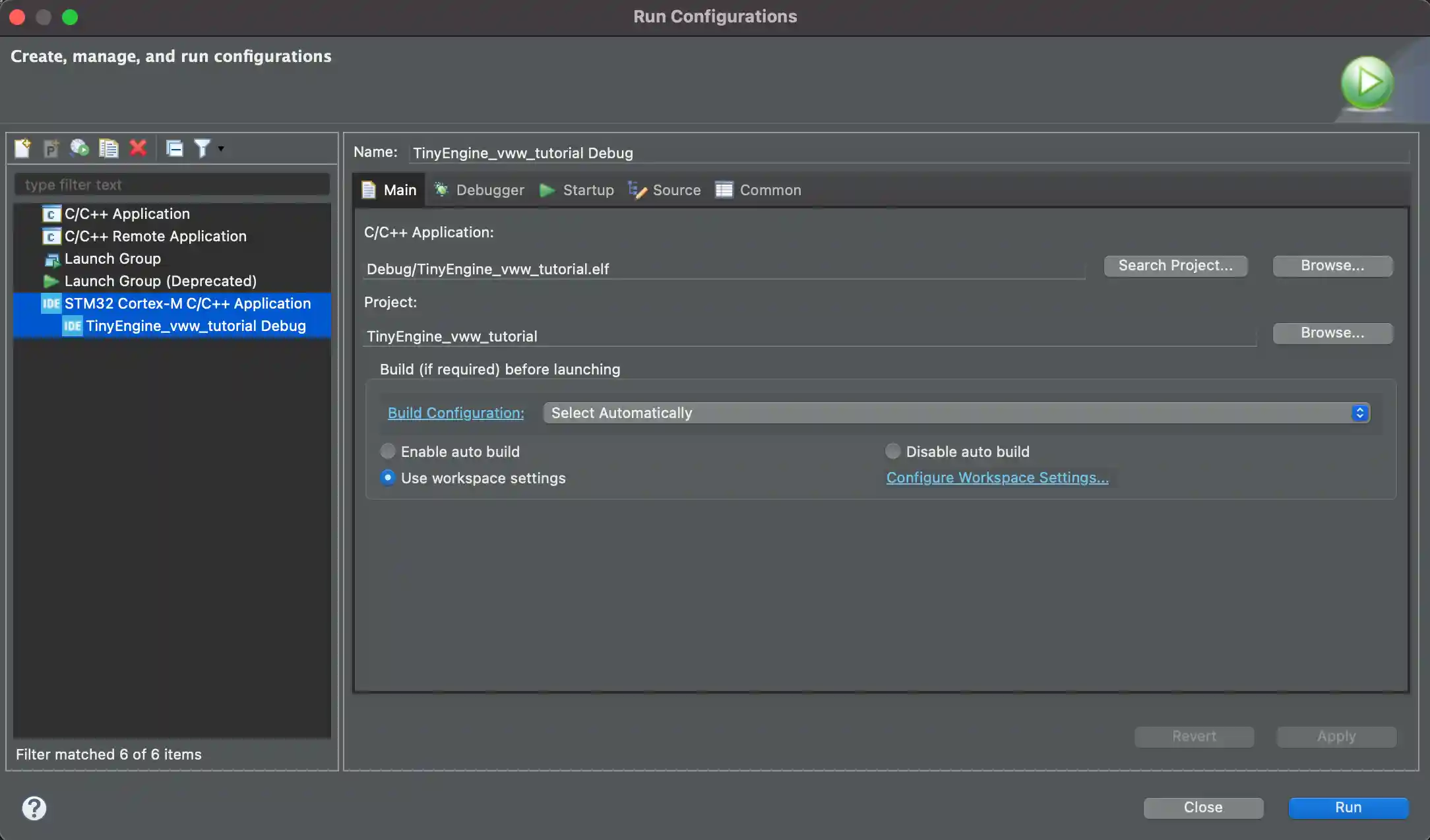Collapse all configurations in the tree
Screen dimensions: 1430x840
175,148
